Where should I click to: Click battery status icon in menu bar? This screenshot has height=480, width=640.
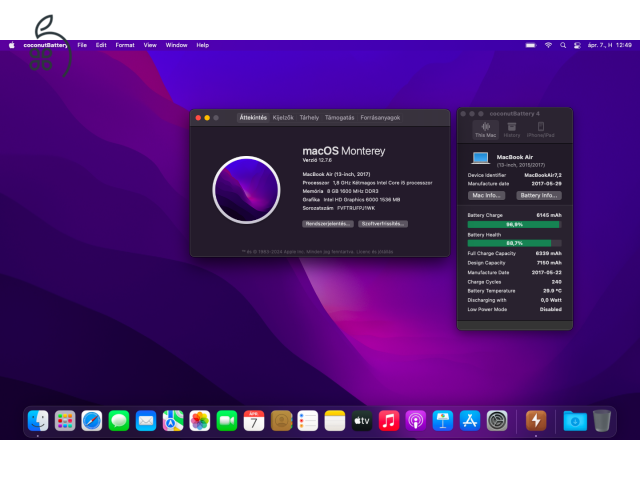(531, 45)
